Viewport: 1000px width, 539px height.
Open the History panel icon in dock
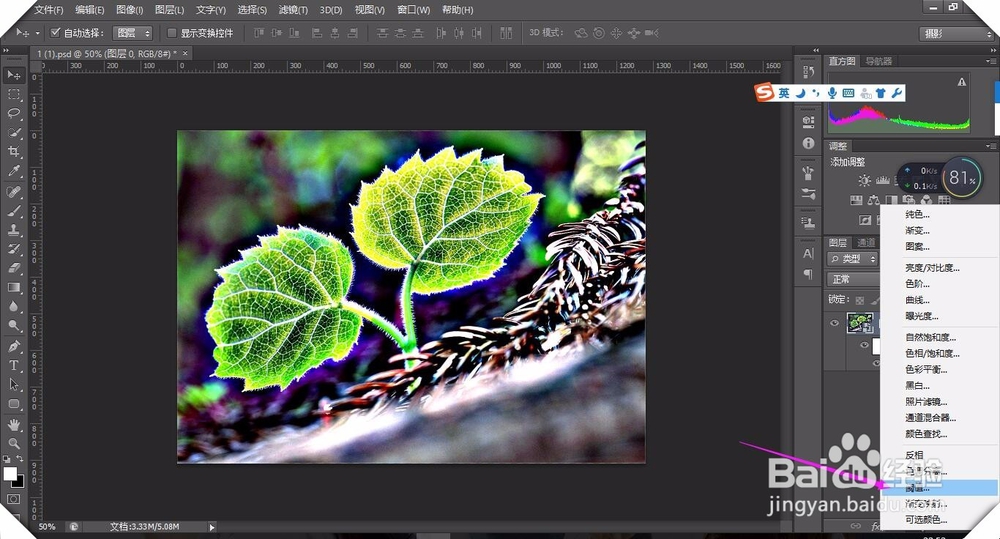point(809,71)
